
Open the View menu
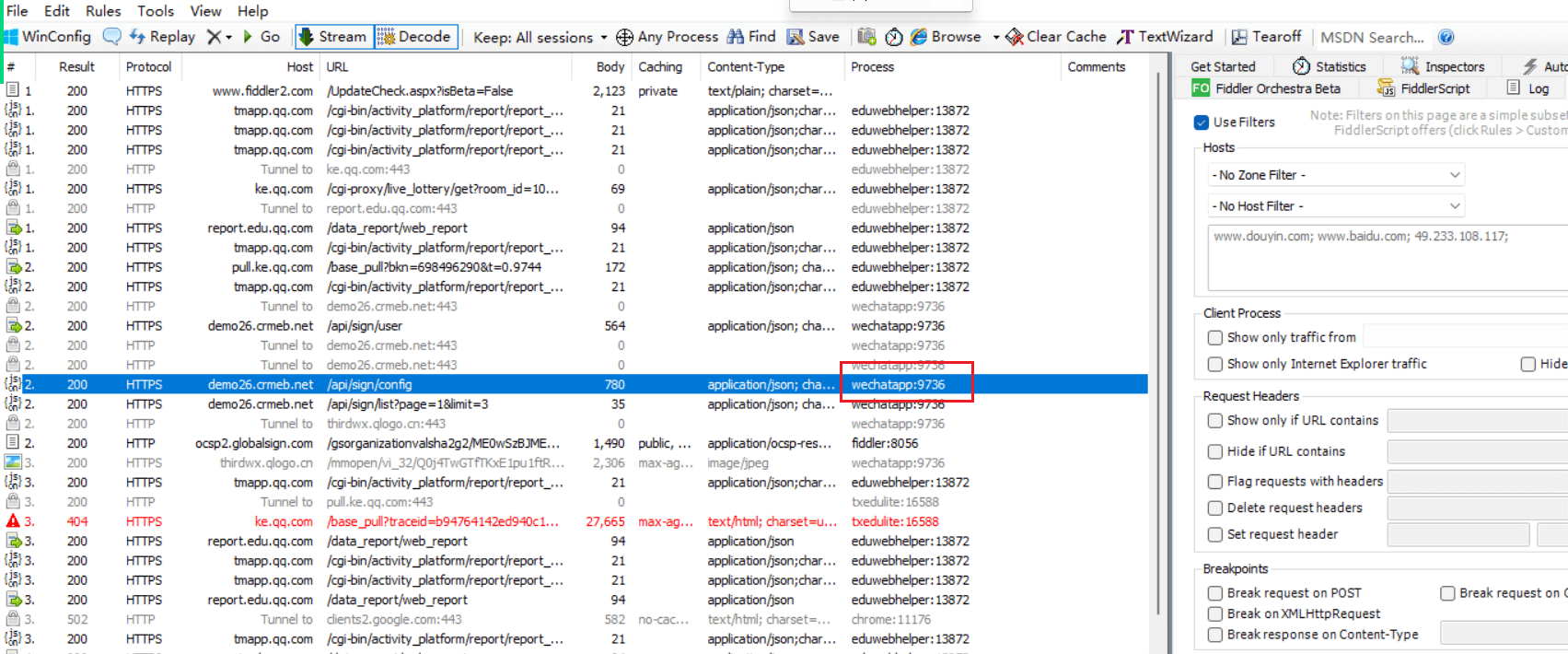pos(205,11)
